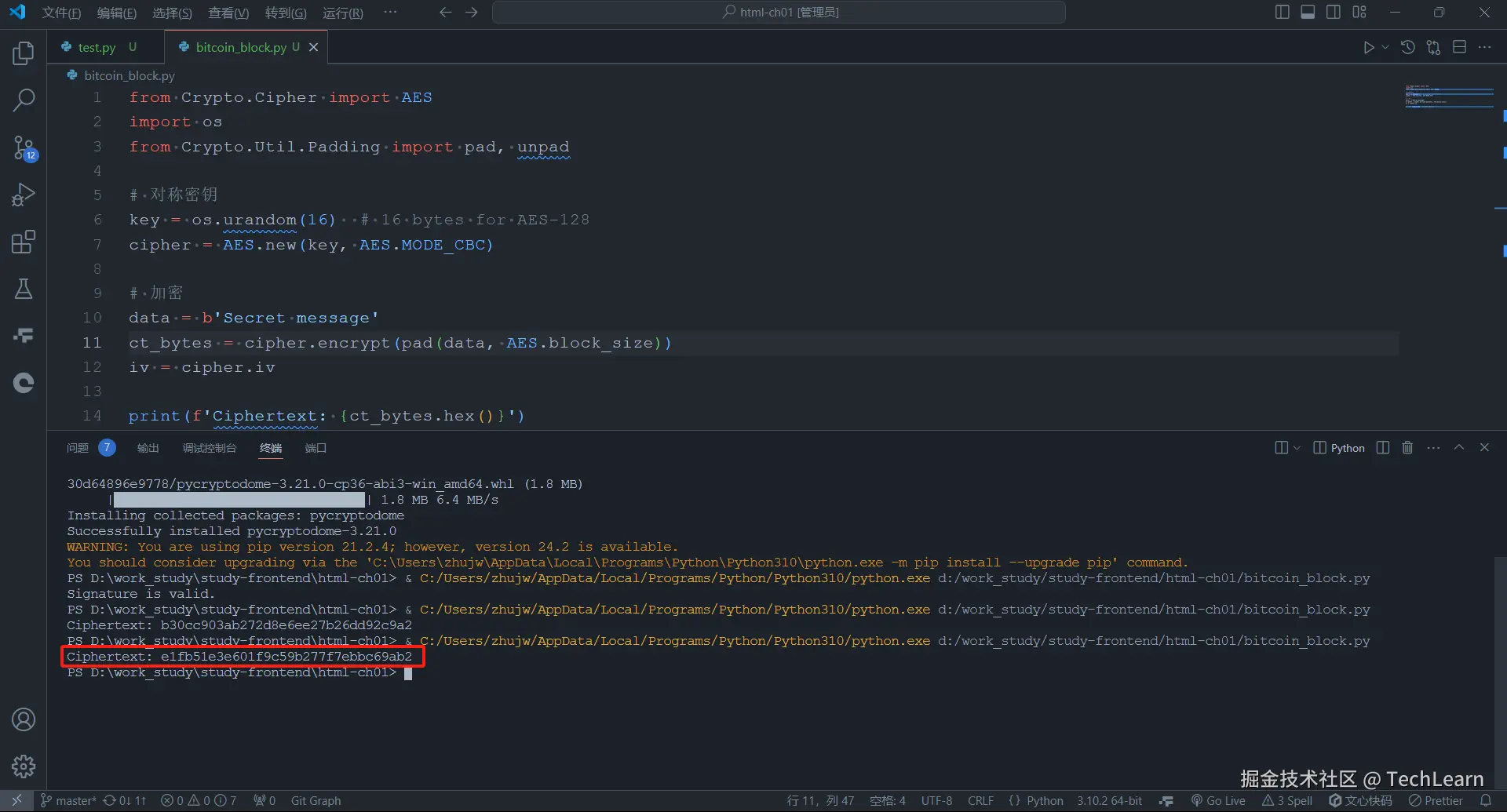Image resolution: width=1507 pixels, height=812 pixels.
Task: Change file encoding UTF-8
Action: 936,801
